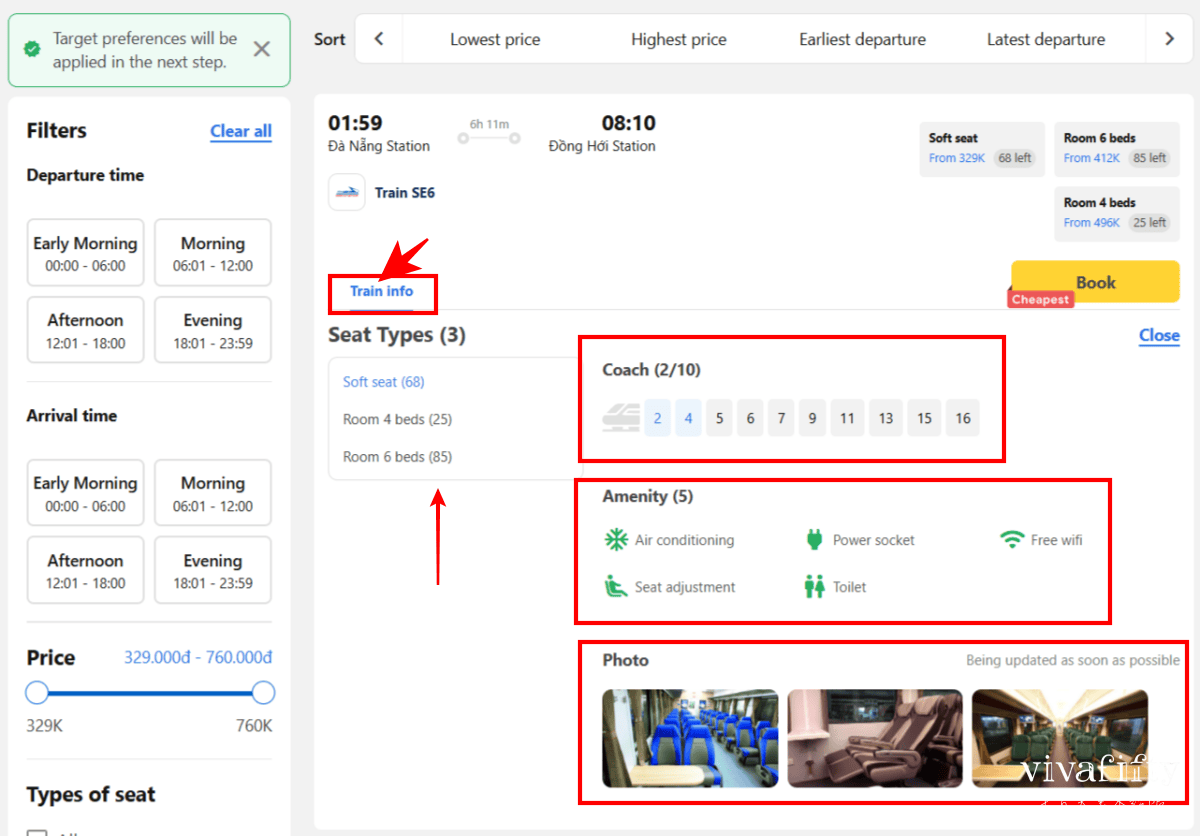The height and width of the screenshot is (836, 1200).
Task: Open the green seats coach photo
Action: coord(1060,738)
